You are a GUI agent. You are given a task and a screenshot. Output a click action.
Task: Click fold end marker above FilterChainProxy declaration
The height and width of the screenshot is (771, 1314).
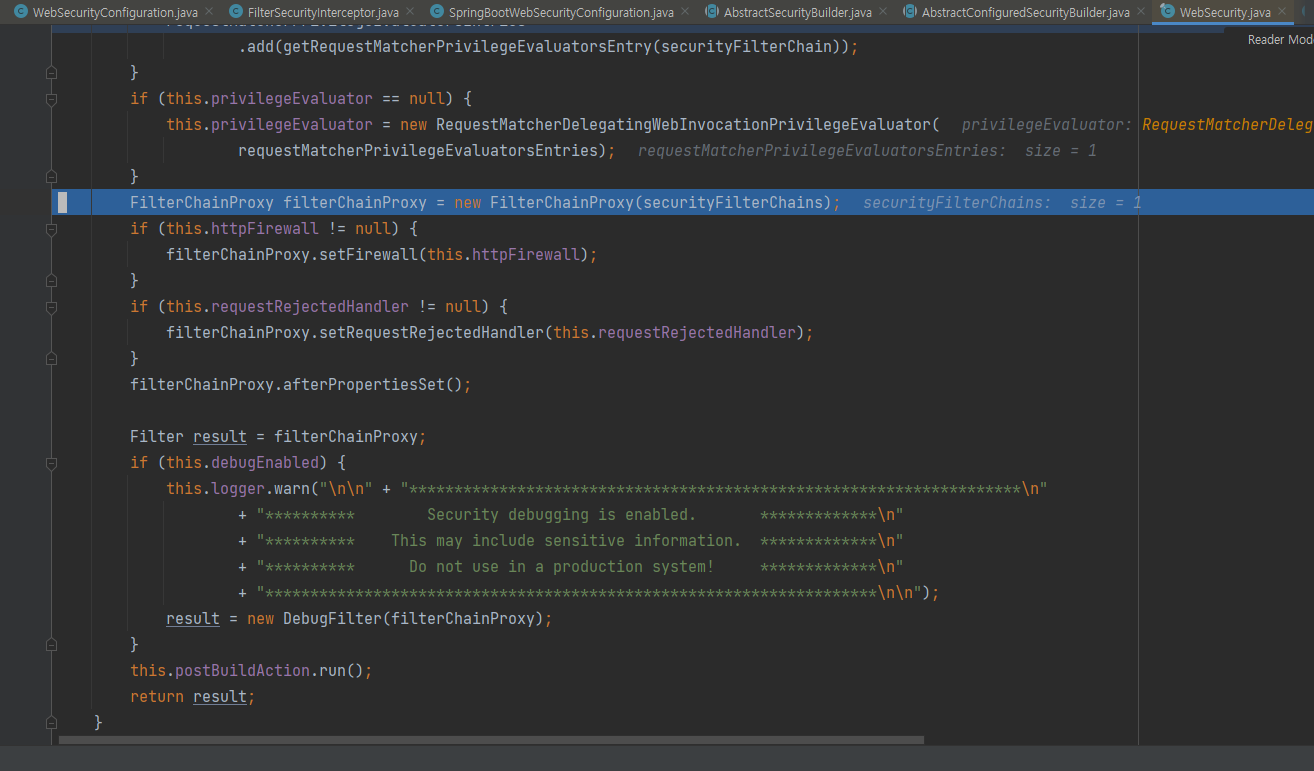(51, 177)
